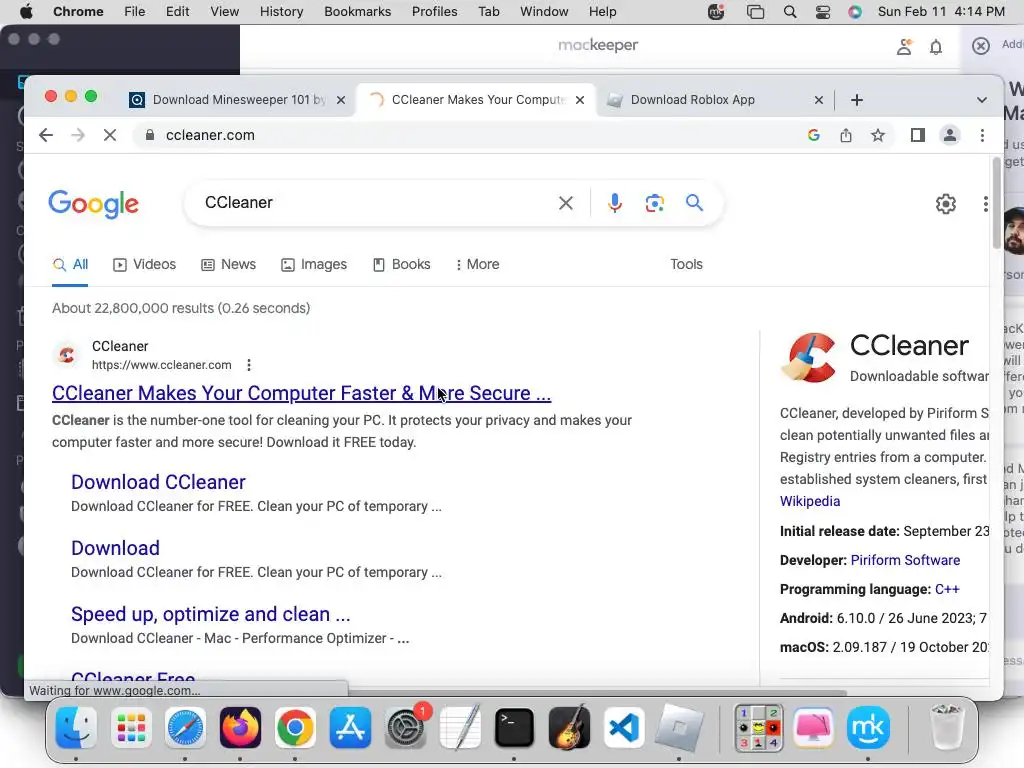This screenshot has width=1024, height=768.
Task: Stop loading the ccleaner.com page
Action: point(110,135)
